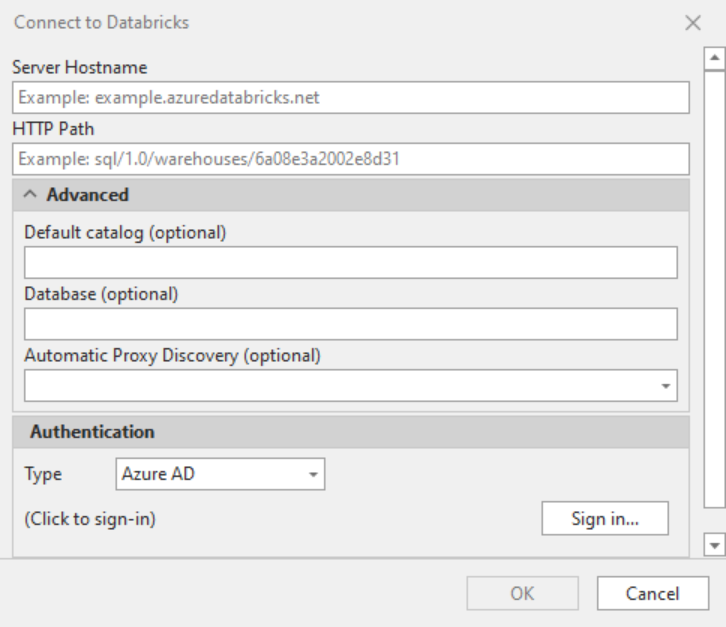This screenshot has width=726, height=627.
Task: Click the scrollbar up arrow
Action: pyautogui.click(x=714, y=58)
